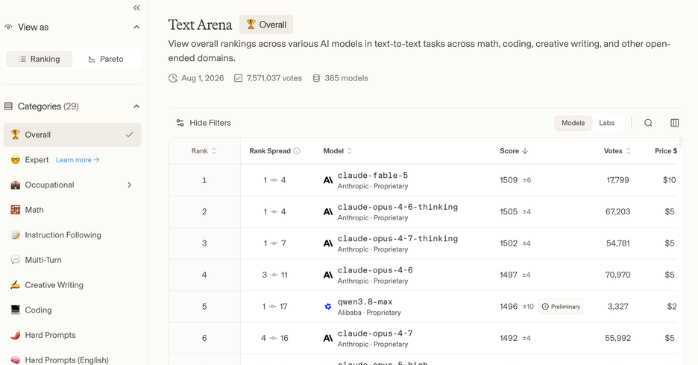Select the Overall category in the sidebar

point(73,135)
